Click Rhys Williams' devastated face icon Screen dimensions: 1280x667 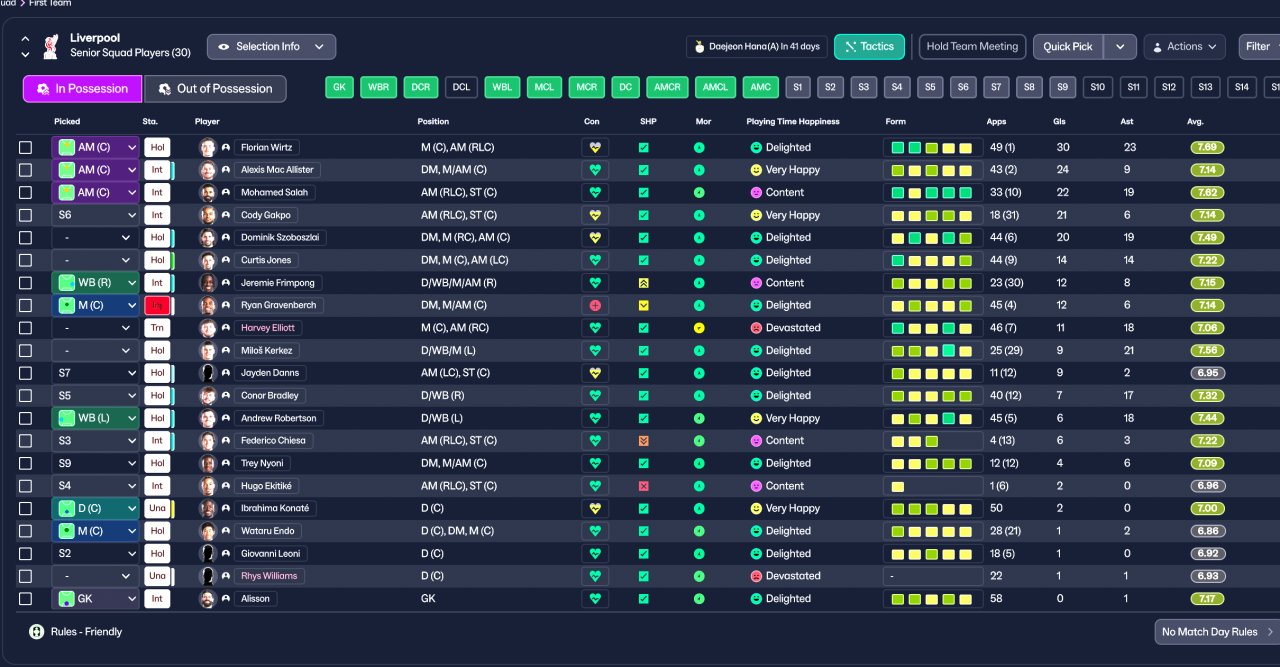click(756, 576)
